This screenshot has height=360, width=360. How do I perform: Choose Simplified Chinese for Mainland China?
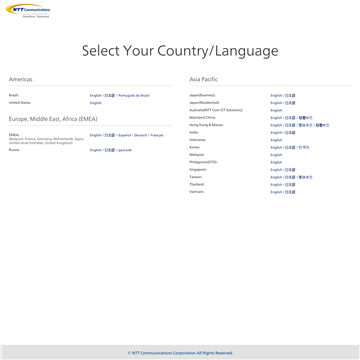(x=306, y=118)
